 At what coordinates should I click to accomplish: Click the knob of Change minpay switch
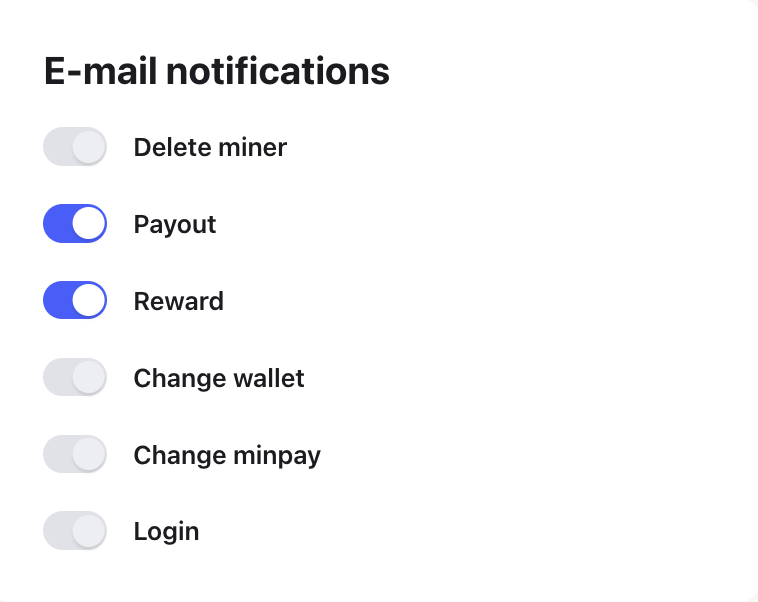pos(89,455)
